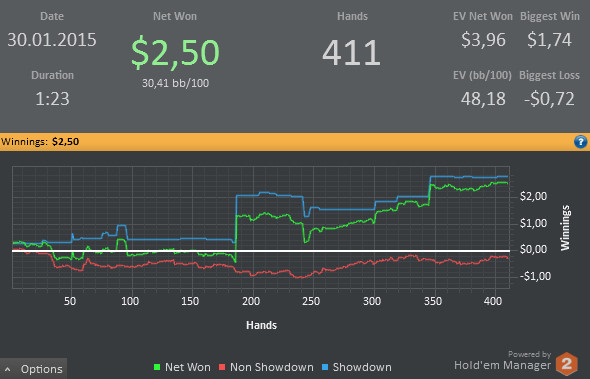The height and width of the screenshot is (379, 590).
Task: Expand the Options panel arrow
Action: coord(8,370)
